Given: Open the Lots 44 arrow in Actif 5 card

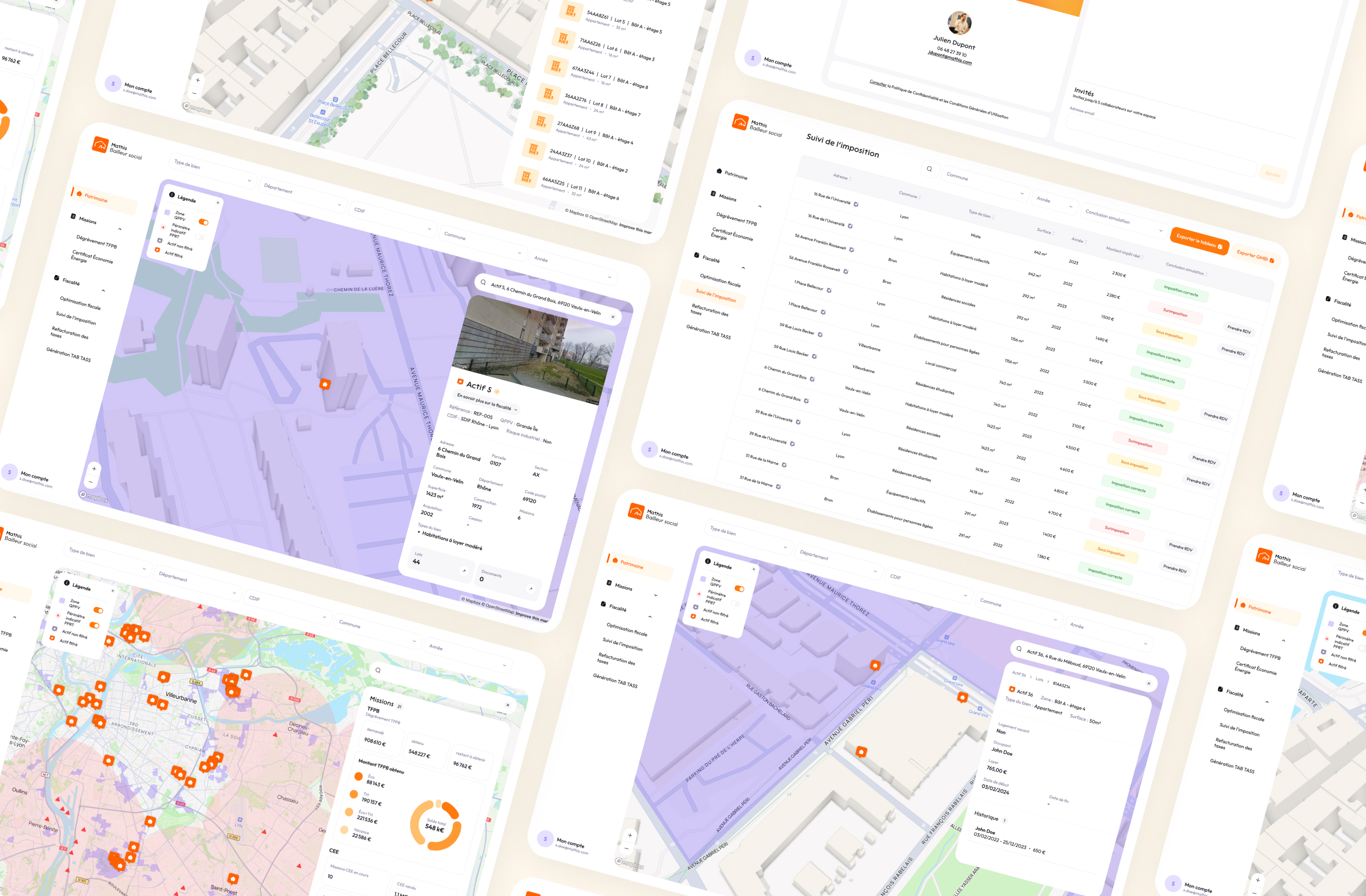Looking at the screenshot, I should [464, 570].
